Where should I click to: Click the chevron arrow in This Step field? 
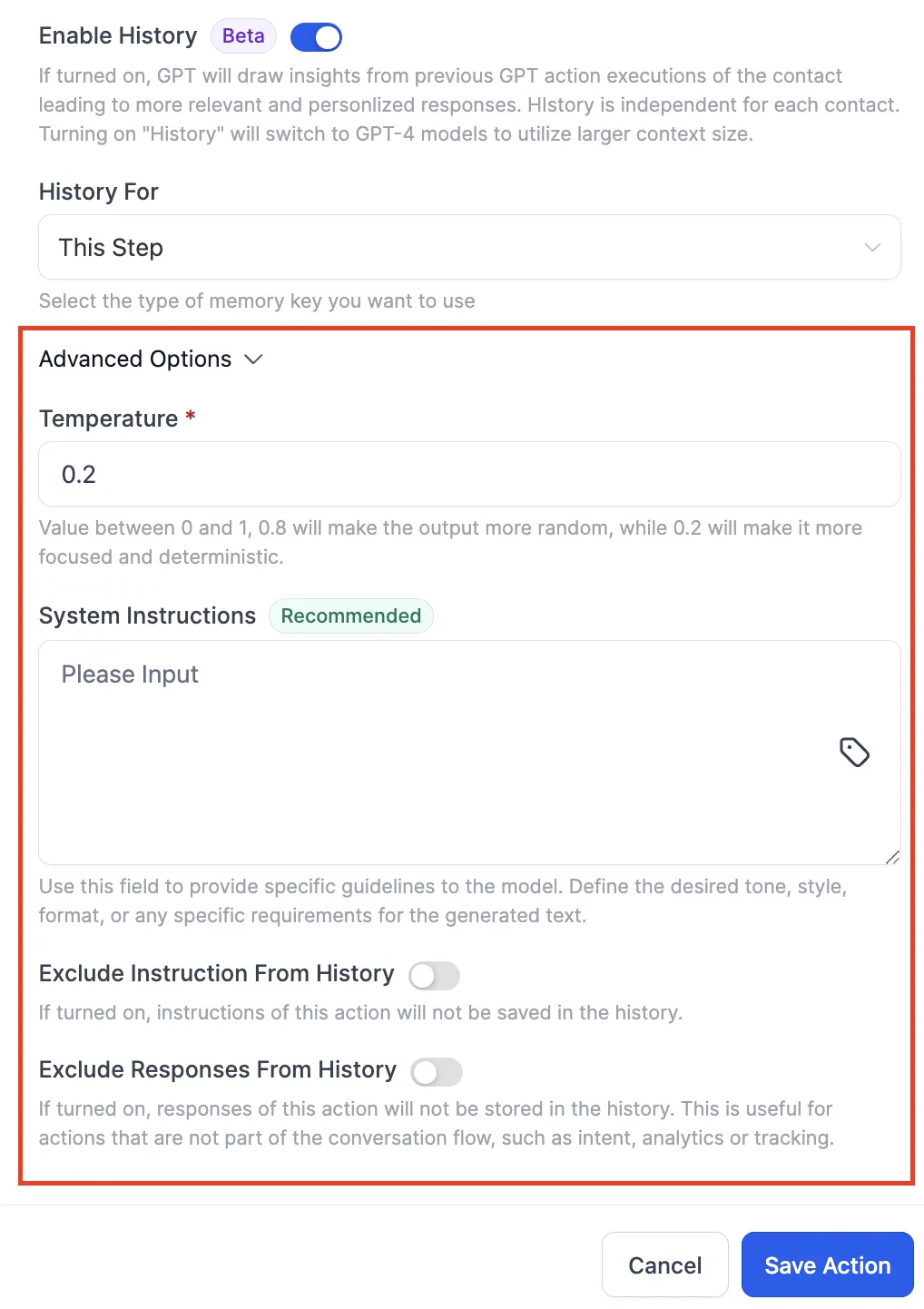click(x=872, y=247)
